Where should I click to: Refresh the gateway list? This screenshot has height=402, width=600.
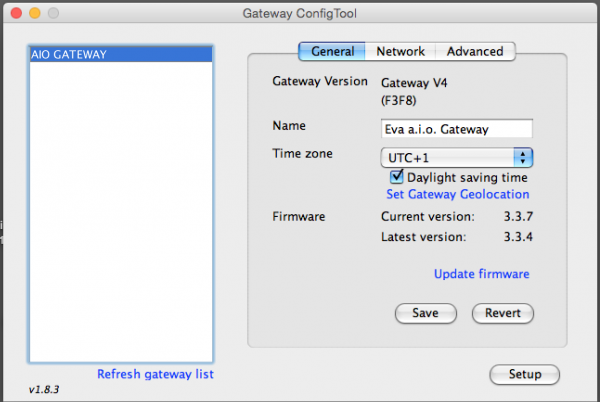click(155, 374)
